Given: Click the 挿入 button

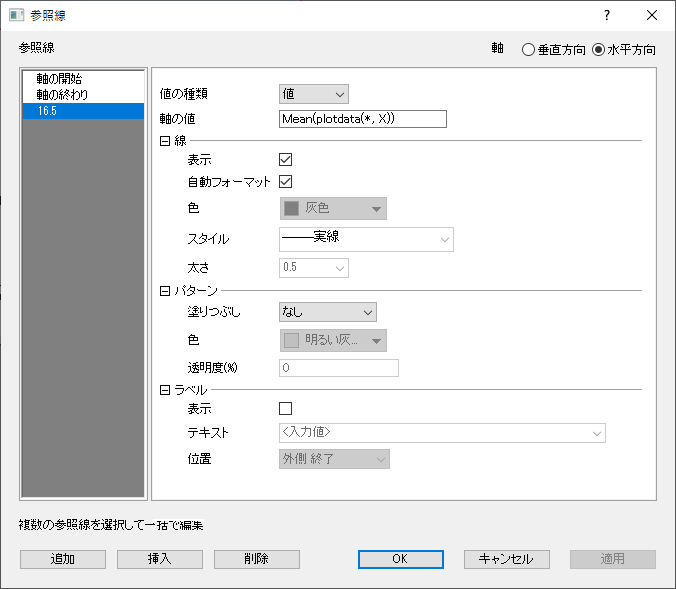Looking at the screenshot, I should coord(160,559).
